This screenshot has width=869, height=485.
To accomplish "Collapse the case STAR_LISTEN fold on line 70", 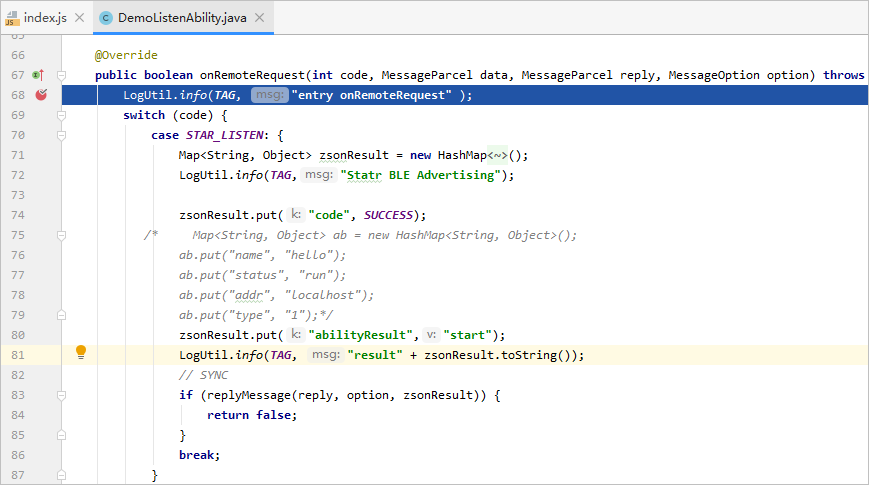I will point(62,135).
